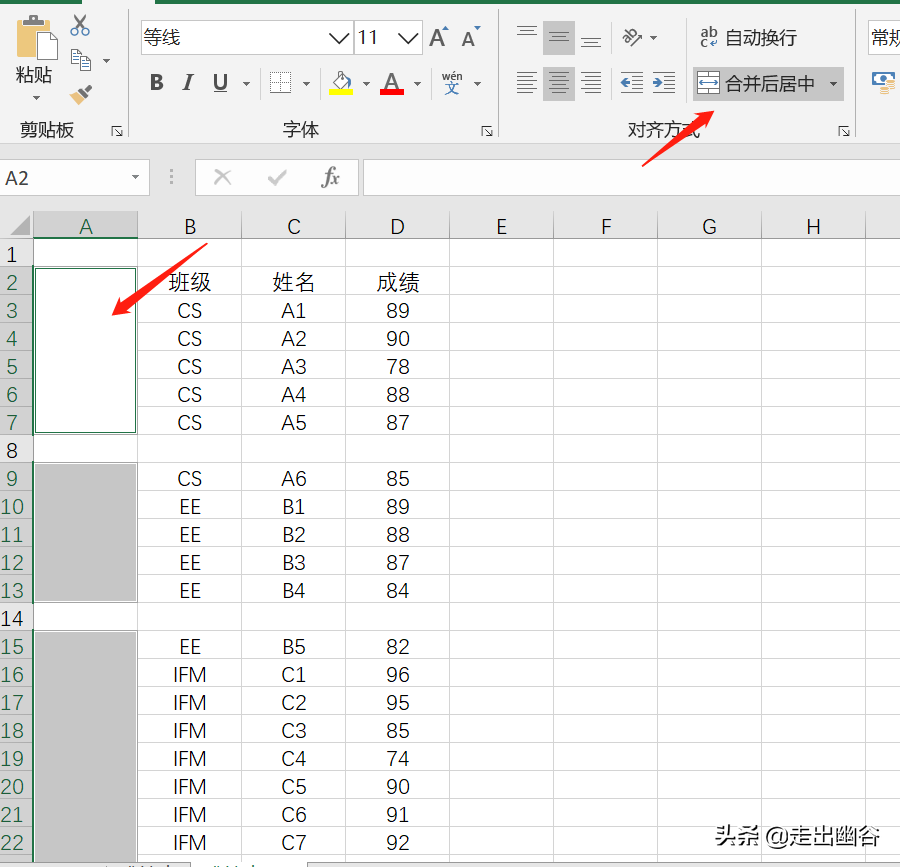This screenshot has height=867, width=900.
Task: Click score 74 in column D
Action: (398, 759)
